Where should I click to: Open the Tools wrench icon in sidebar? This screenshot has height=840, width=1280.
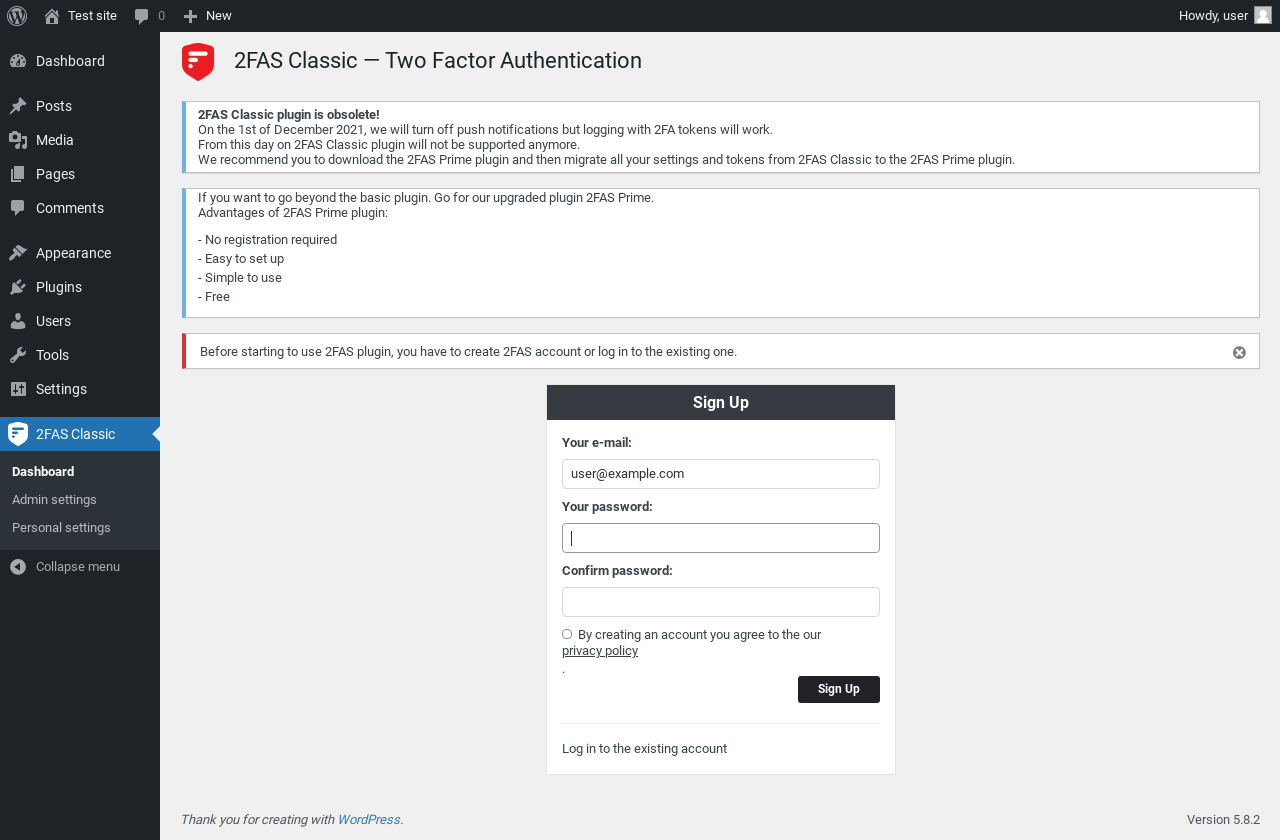point(18,355)
